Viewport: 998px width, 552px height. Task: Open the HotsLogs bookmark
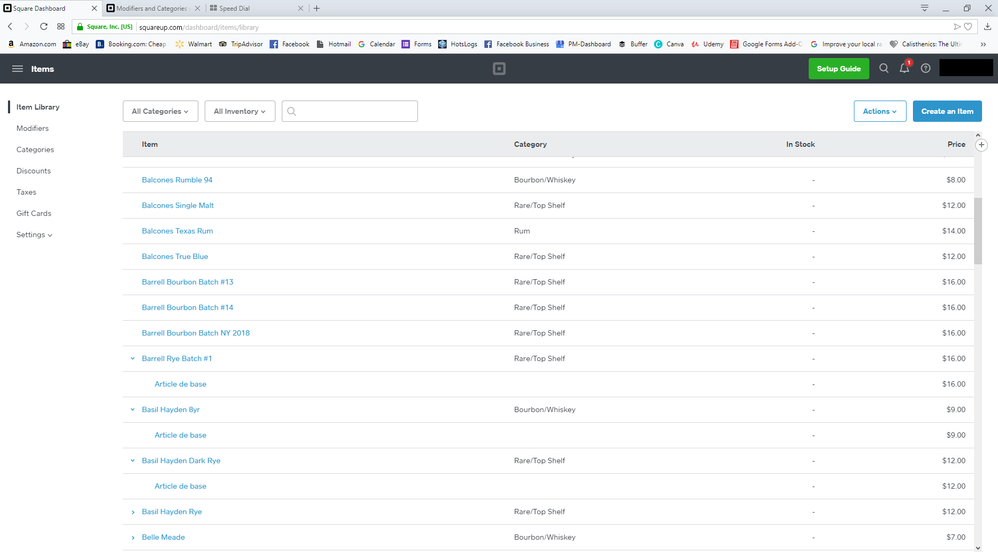[x=458, y=44]
